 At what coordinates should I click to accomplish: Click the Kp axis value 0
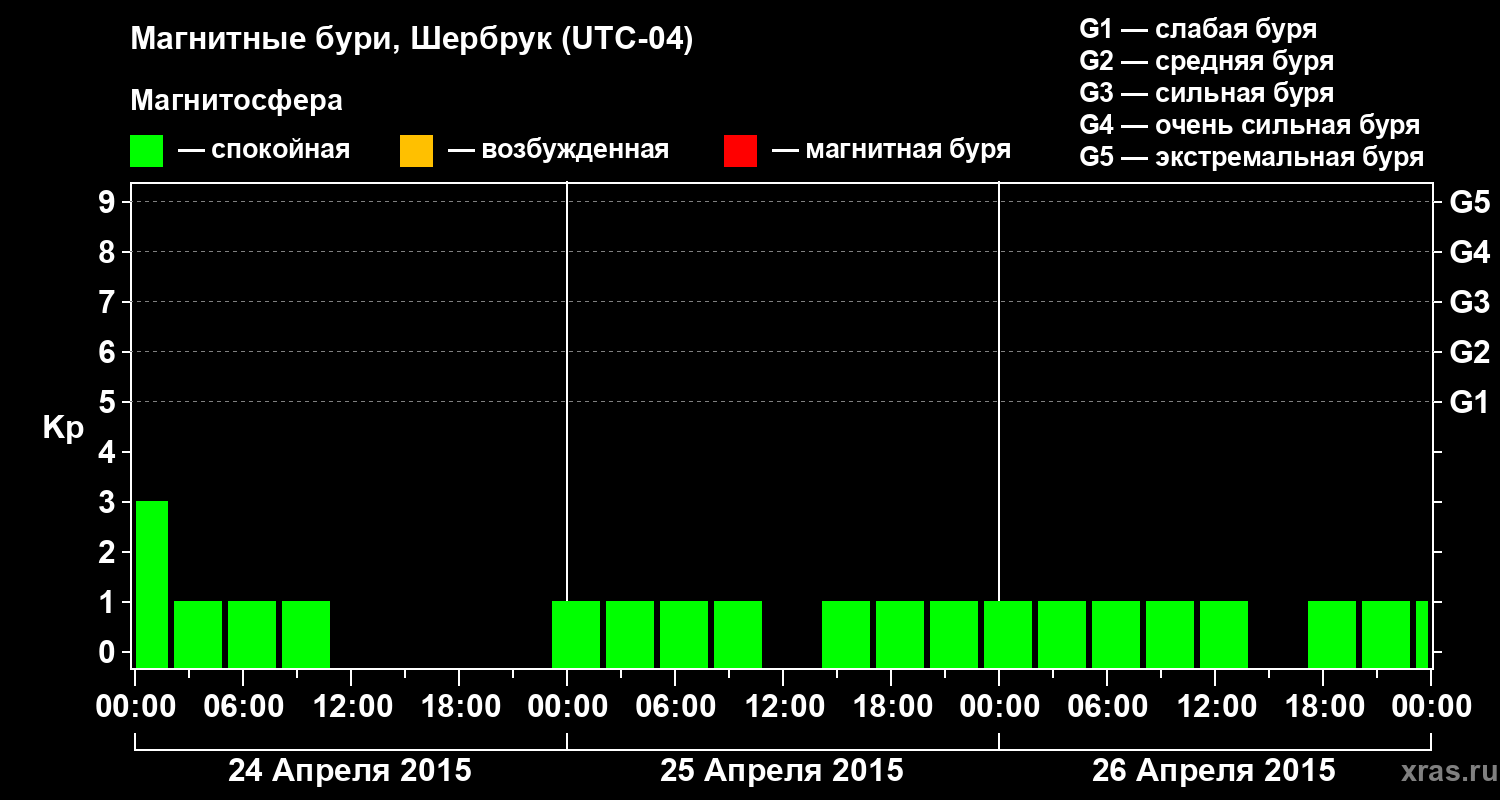click(107, 652)
